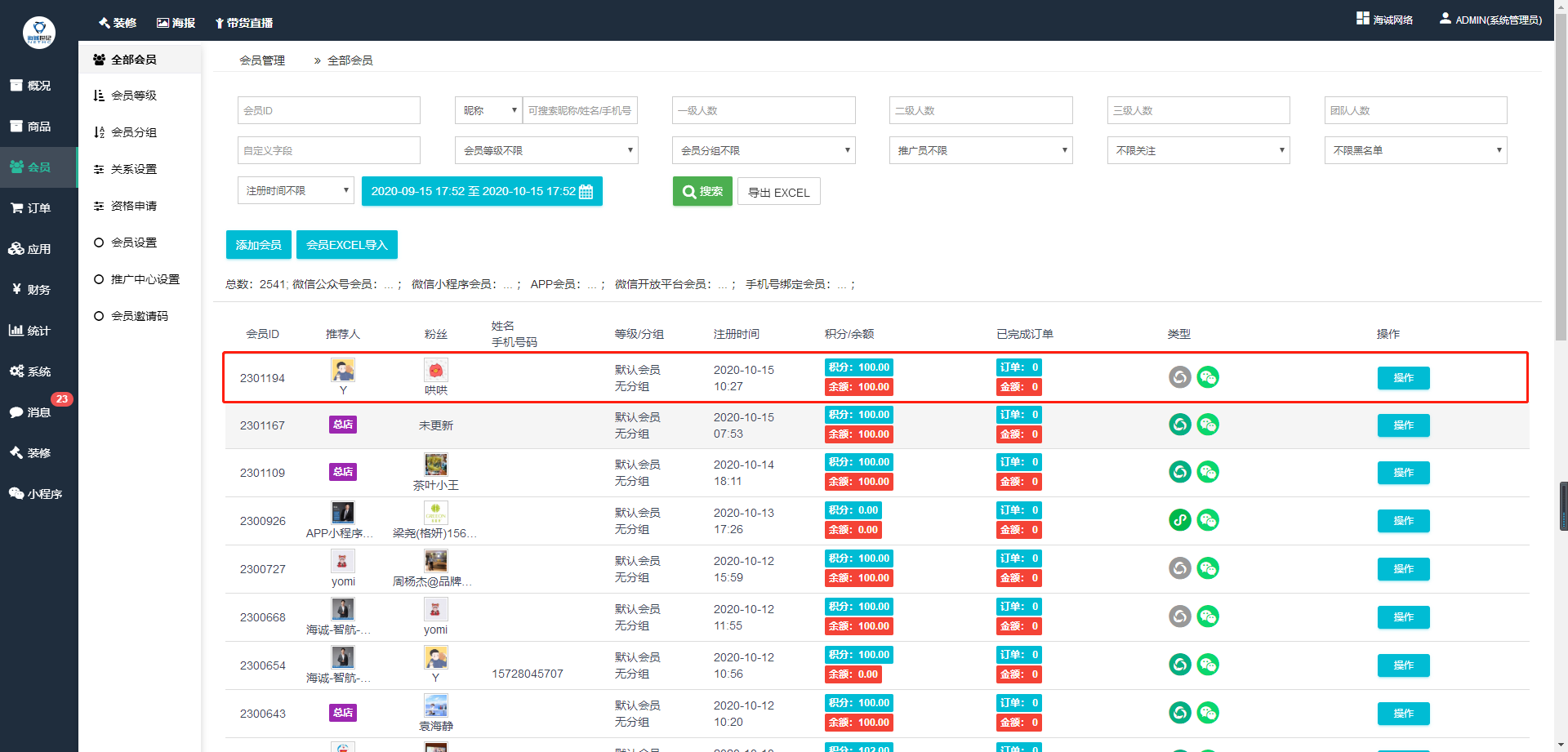Click the green mini-program icon for member 2301167

pyautogui.click(x=1179, y=425)
